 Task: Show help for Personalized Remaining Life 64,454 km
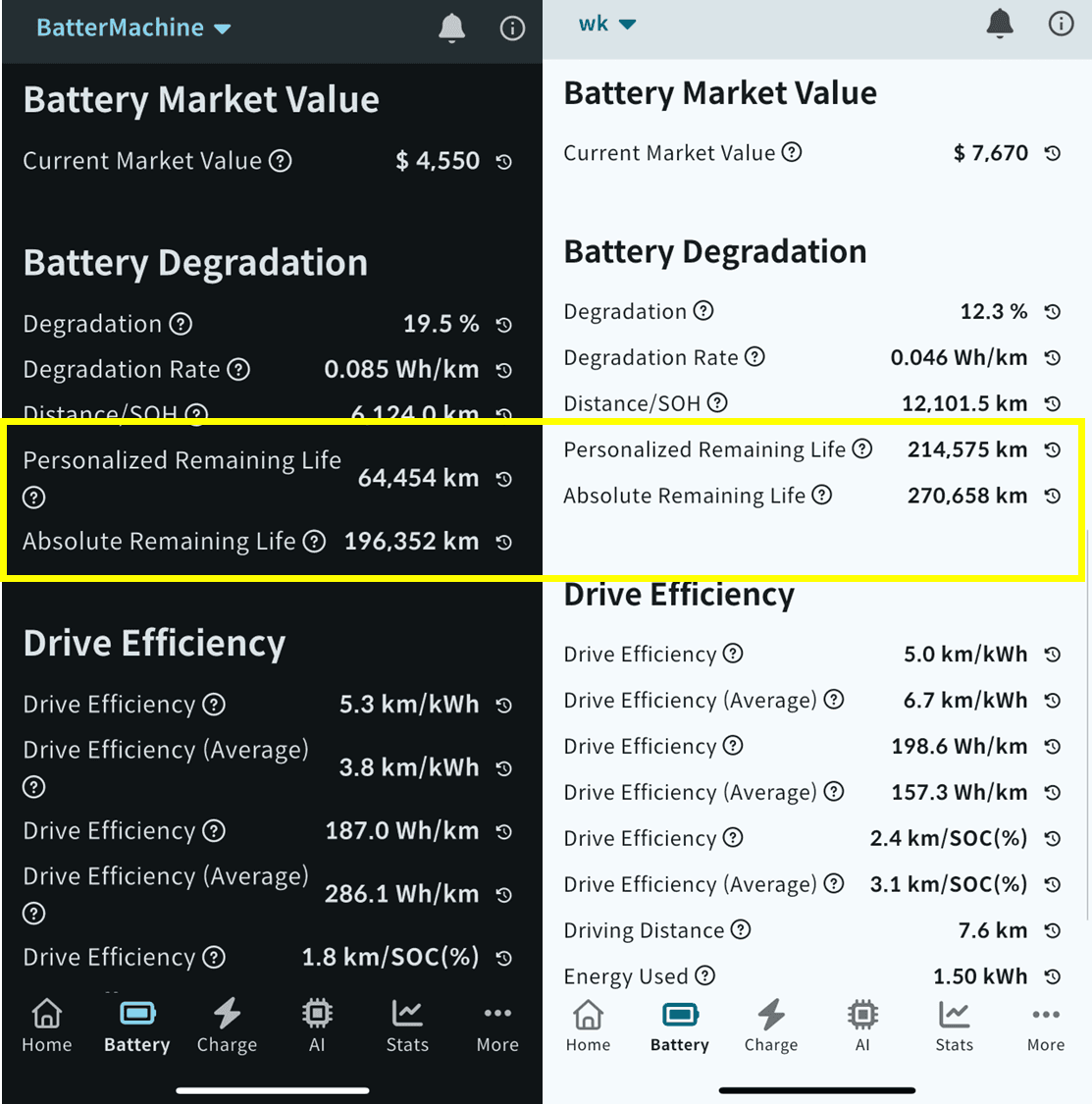click(33, 498)
